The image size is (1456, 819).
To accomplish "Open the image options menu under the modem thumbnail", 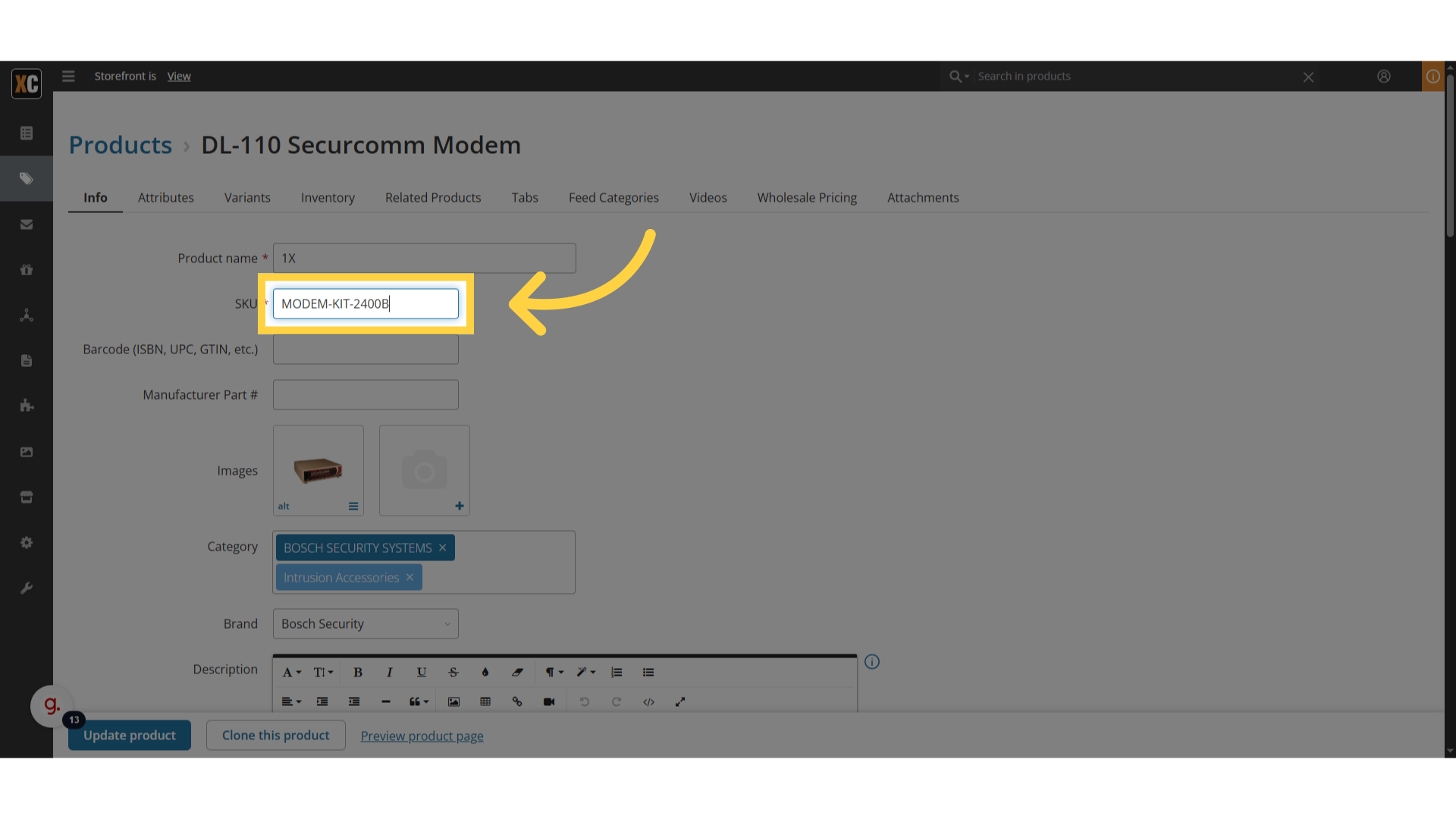I will pos(353,506).
